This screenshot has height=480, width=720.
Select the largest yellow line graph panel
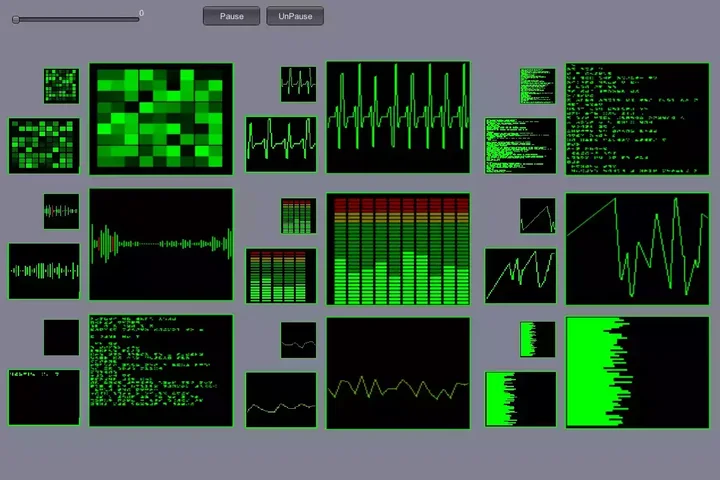tap(398, 373)
